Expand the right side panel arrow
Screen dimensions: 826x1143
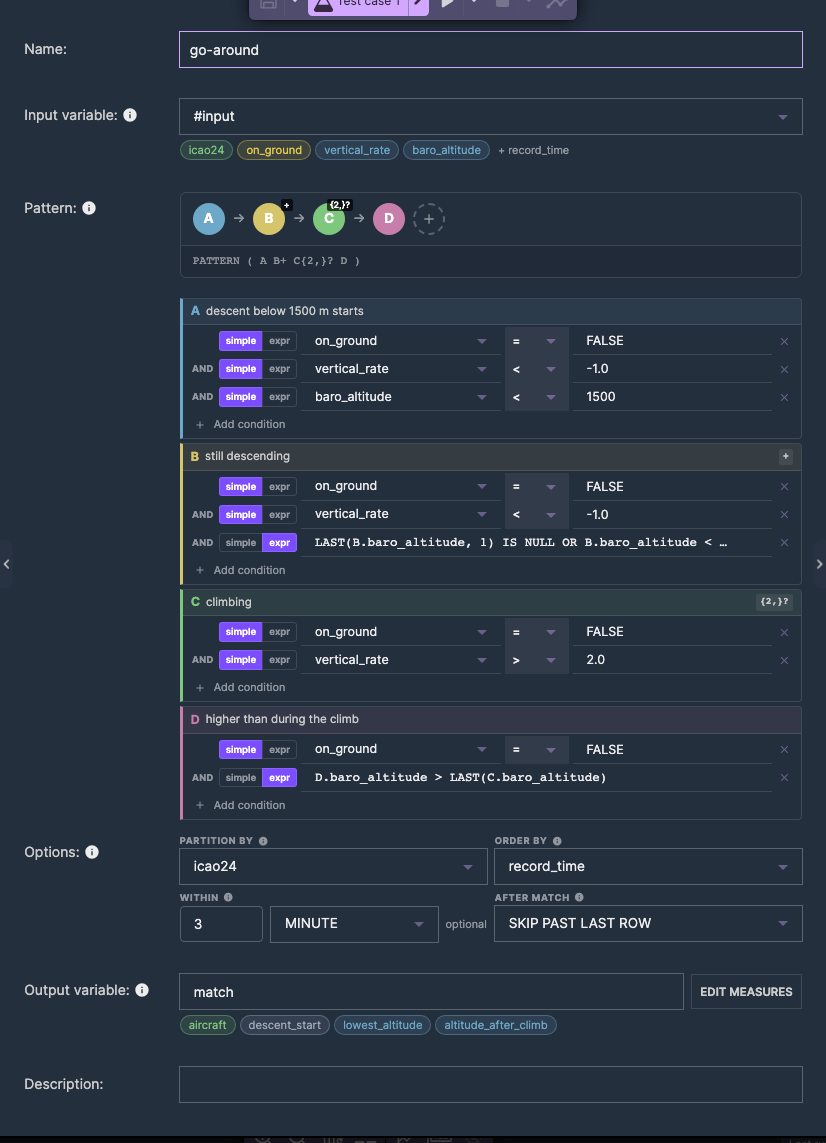pyautogui.click(x=819, y=564)
